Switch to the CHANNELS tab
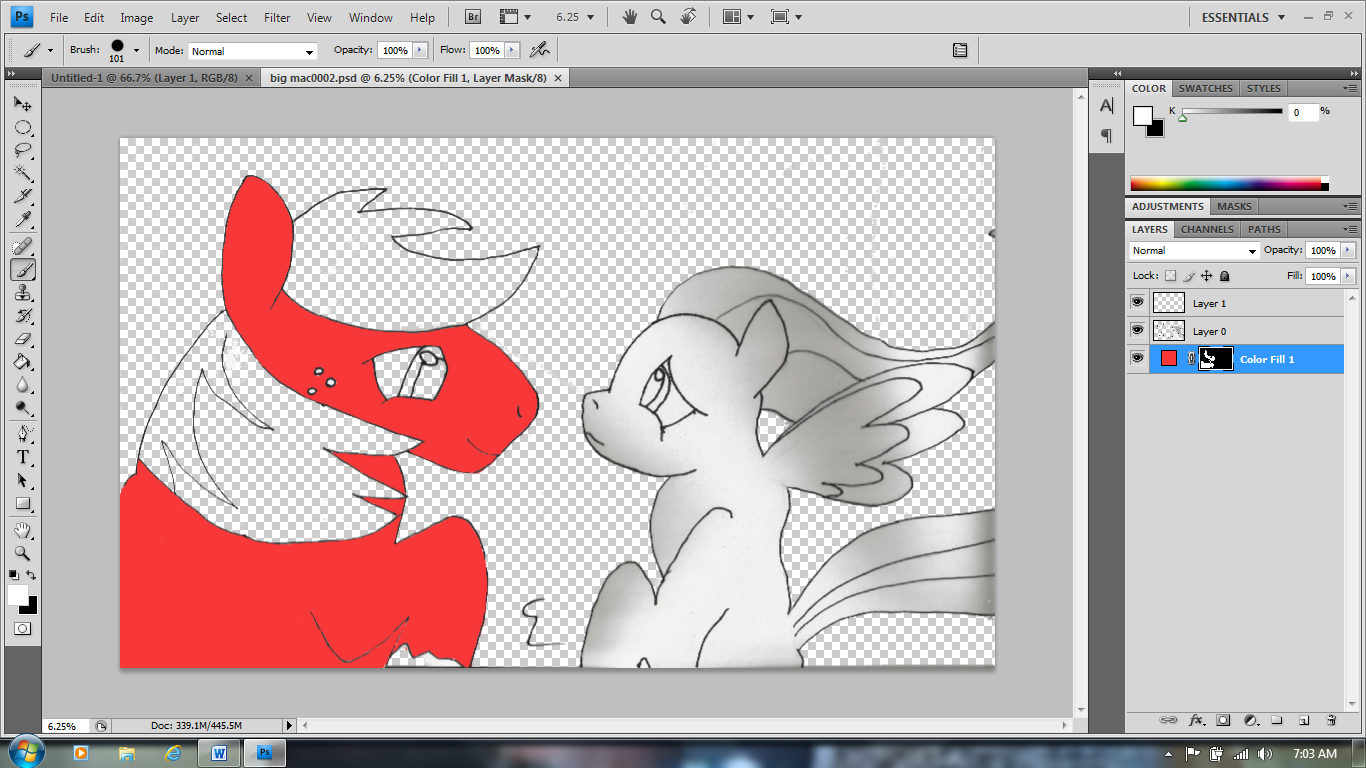1366x768 pixels. 1207,229
